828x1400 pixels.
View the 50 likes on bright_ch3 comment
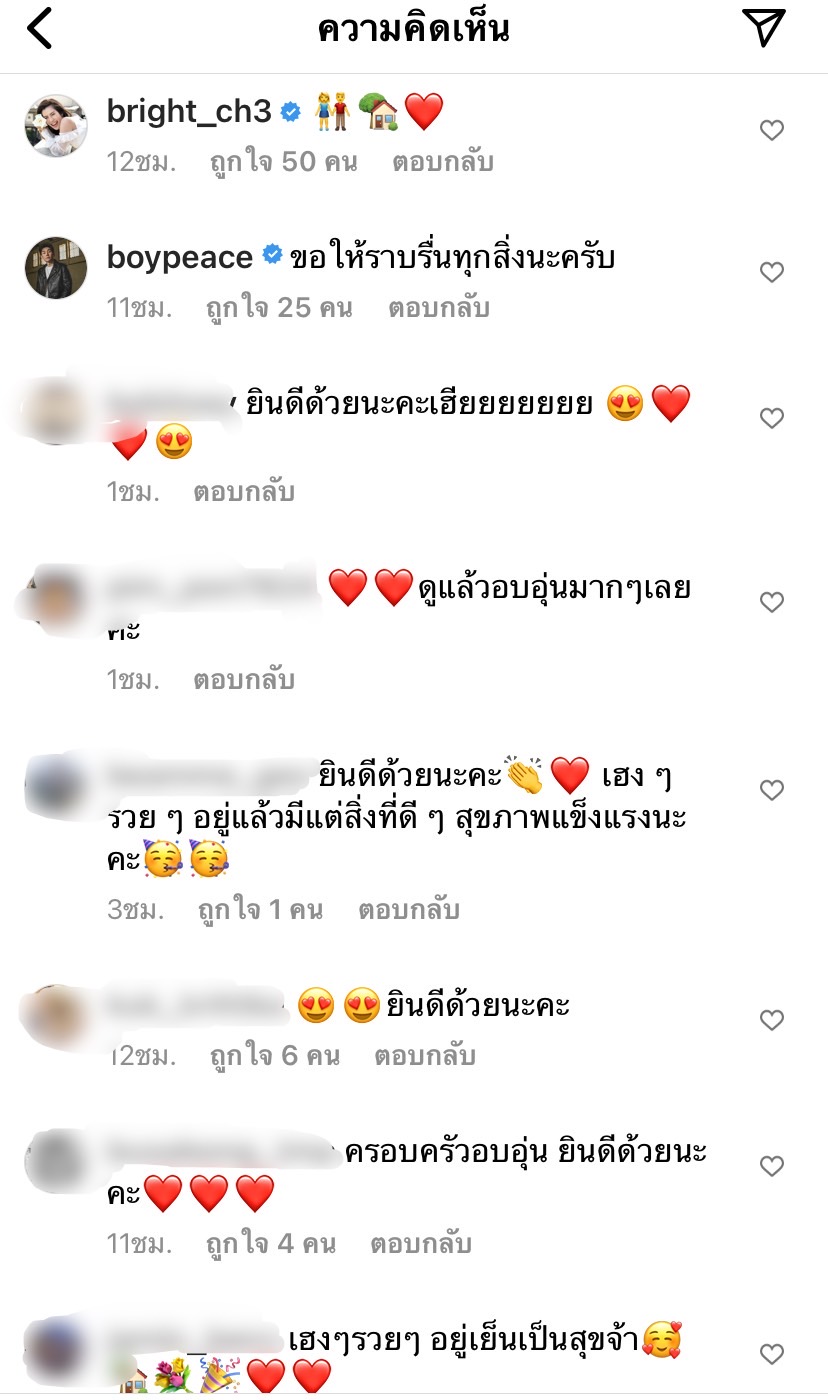point(283,162)
